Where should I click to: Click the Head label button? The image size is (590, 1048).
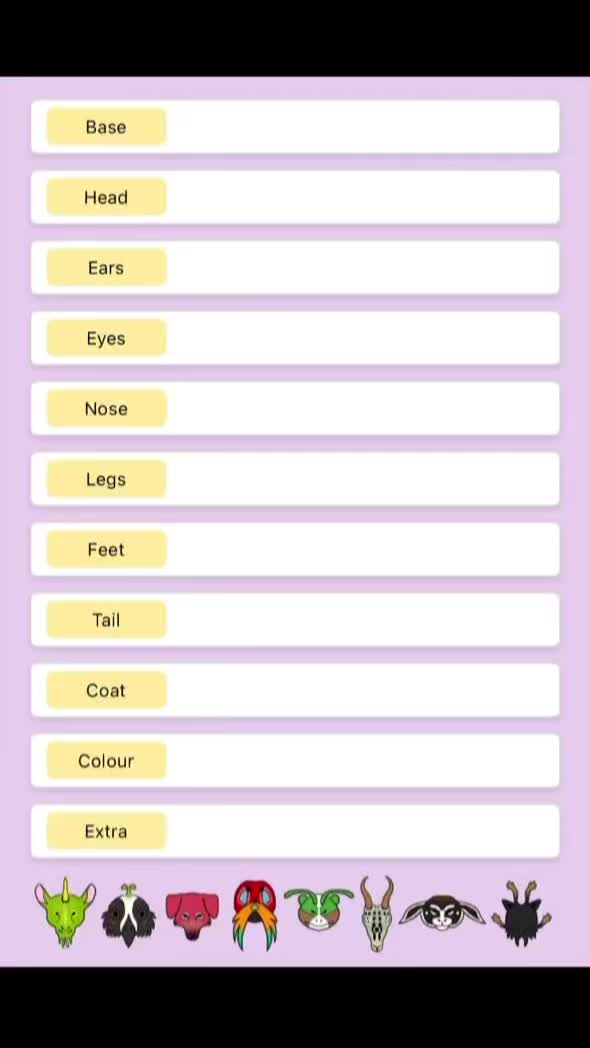click(106, 197)
